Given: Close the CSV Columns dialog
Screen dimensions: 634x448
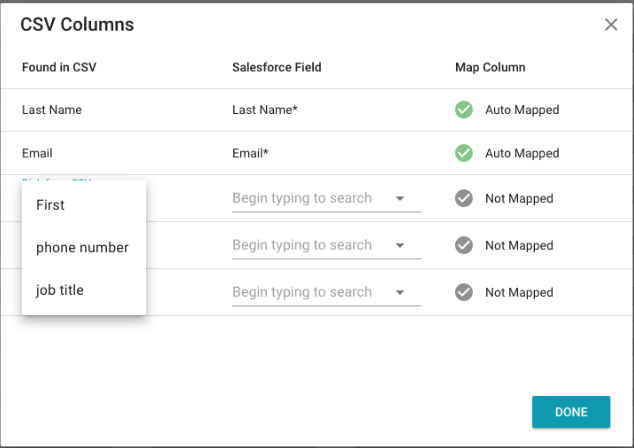Looking at the screenshot, I should pos(611,25).
